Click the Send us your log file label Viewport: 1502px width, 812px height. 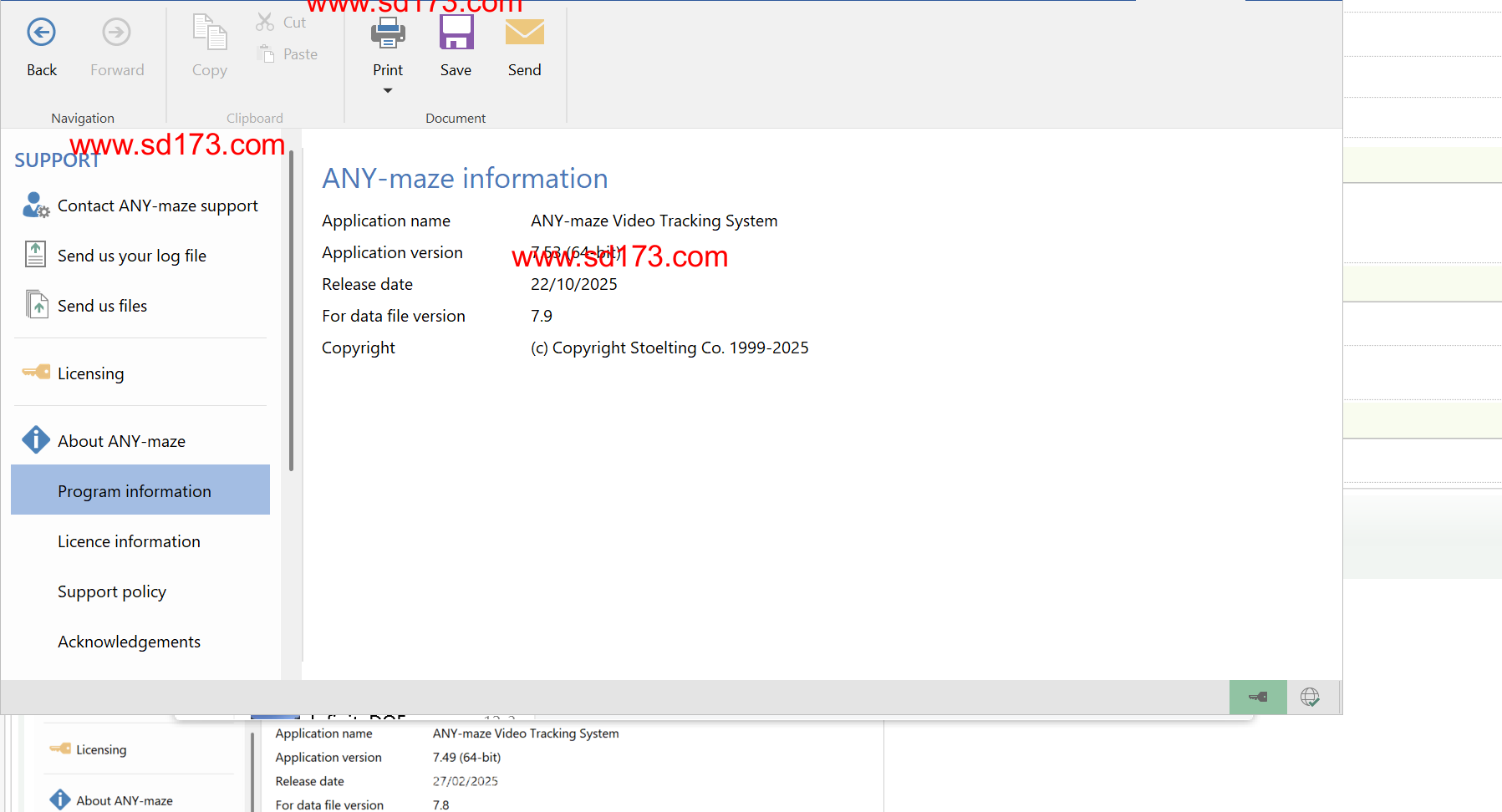pyautogui.click(x=132, y=256)
